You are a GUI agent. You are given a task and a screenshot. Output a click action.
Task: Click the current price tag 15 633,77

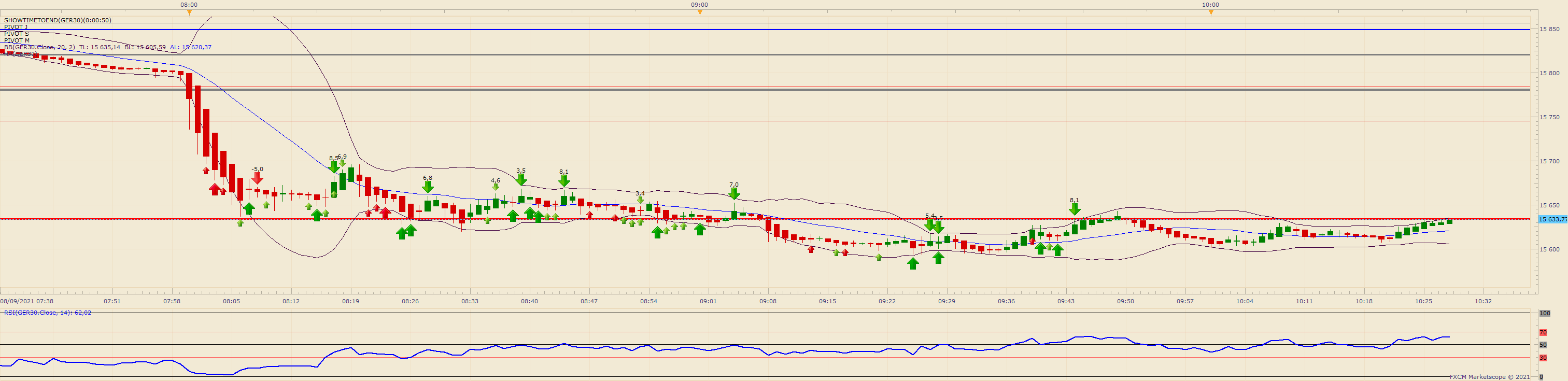[x=1552, y=219]
